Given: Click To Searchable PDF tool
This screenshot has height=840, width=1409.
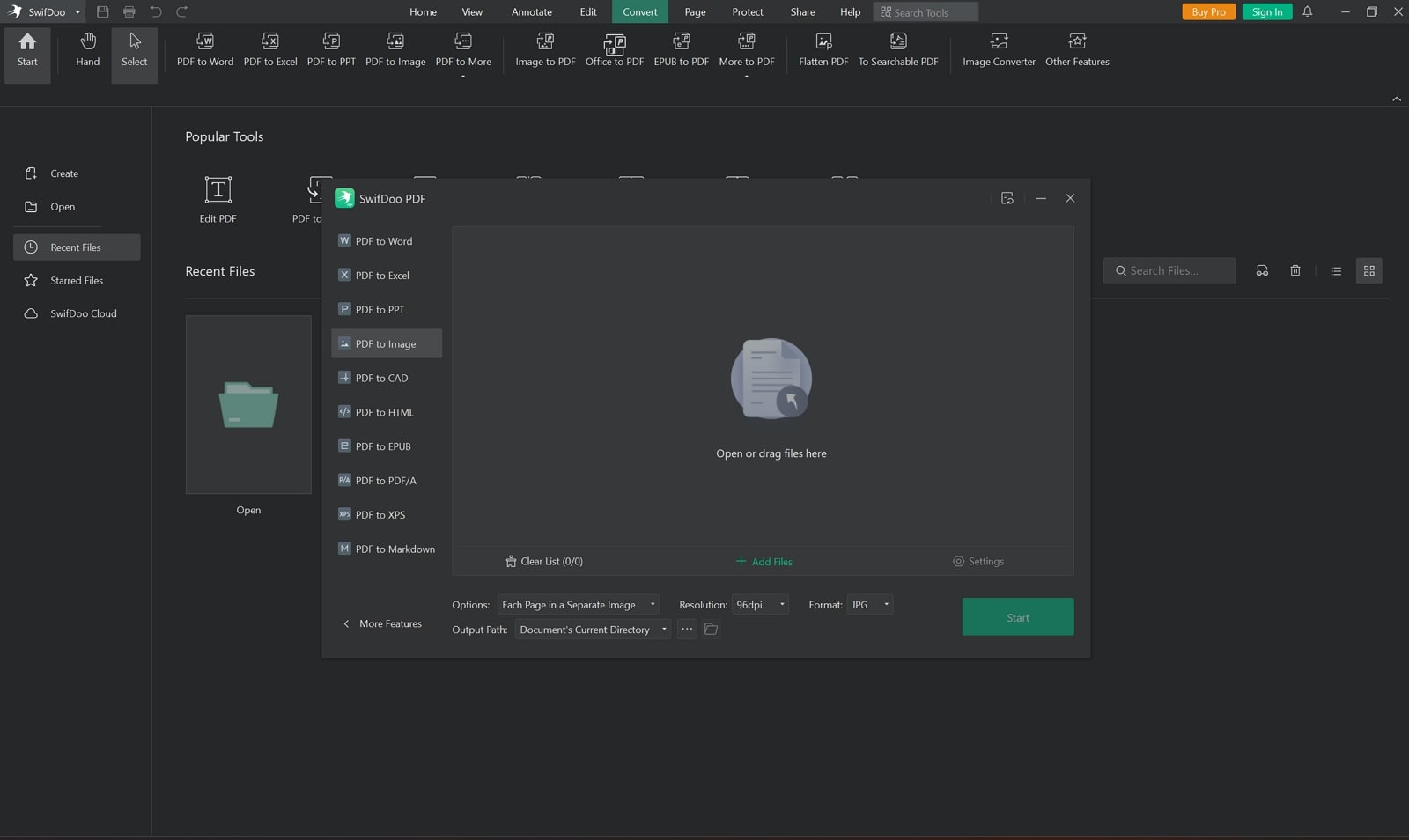Looking at the screenshot, I should click(898, 51).
